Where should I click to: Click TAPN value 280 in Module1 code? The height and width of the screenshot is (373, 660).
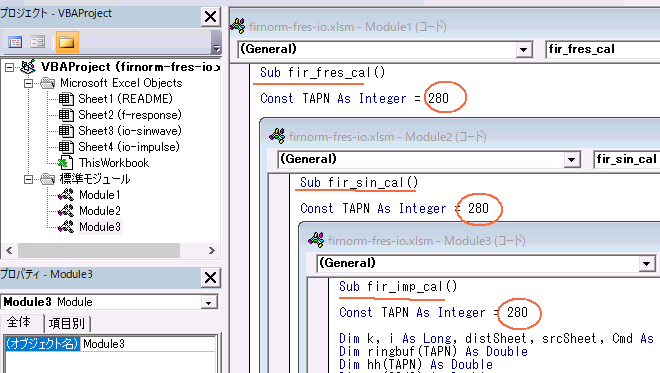pos(439,99)
